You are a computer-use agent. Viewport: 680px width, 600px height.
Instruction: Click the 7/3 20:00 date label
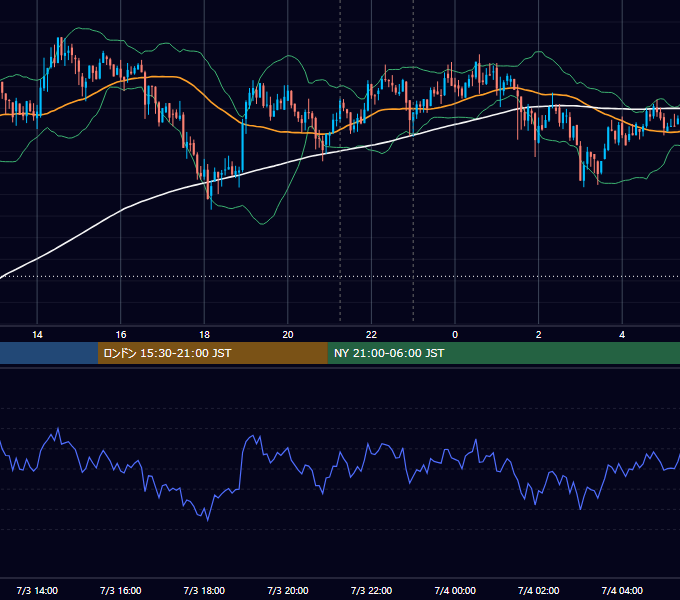click(288, 591)
